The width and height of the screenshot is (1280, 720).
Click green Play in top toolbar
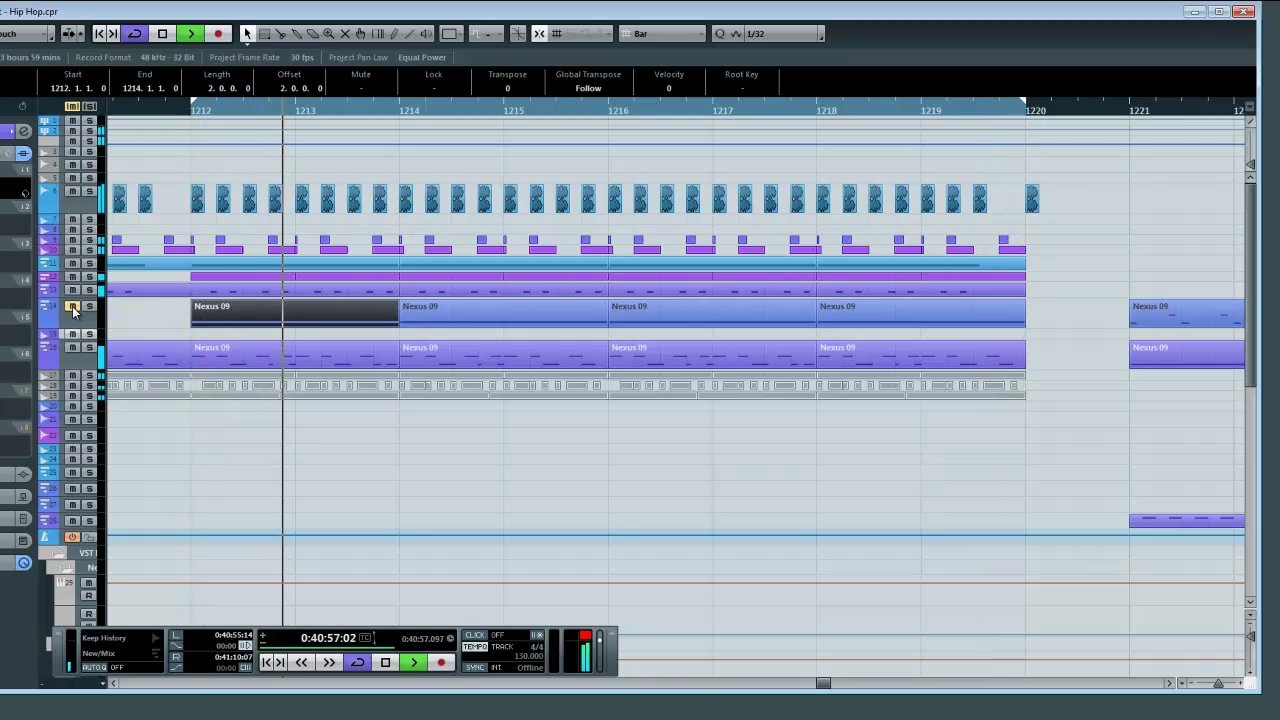coord(190,34)
